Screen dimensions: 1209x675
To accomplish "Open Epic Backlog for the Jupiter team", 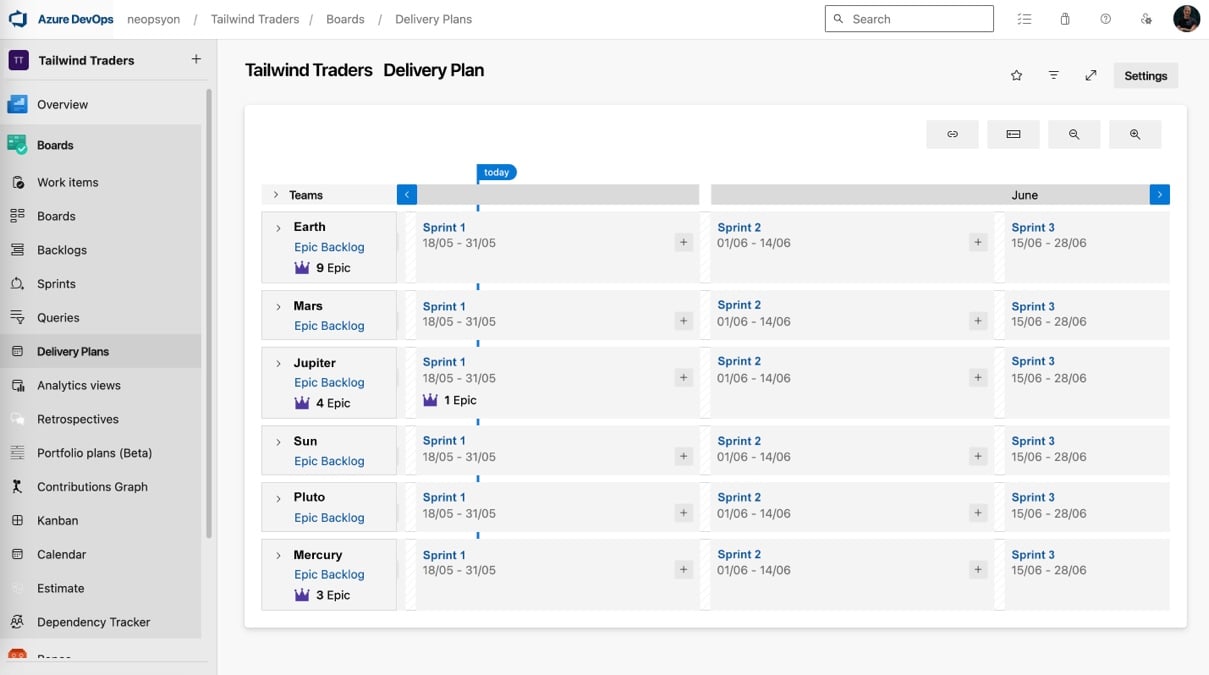I will pyautogui.click(x=329, y=382).
